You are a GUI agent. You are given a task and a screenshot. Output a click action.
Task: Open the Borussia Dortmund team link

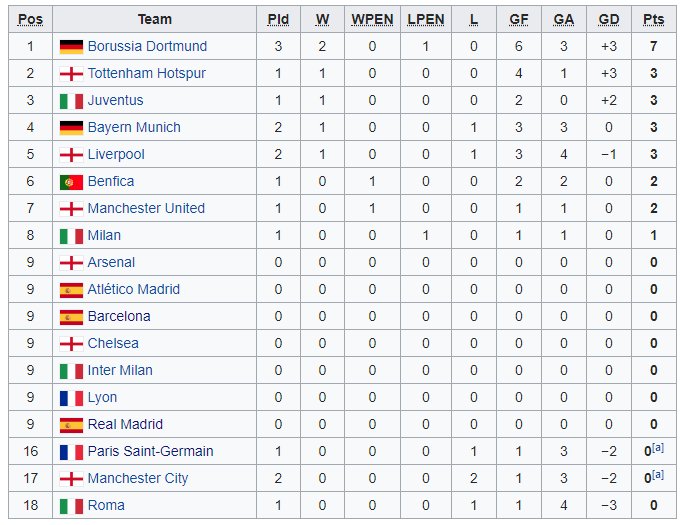point(147,46)
